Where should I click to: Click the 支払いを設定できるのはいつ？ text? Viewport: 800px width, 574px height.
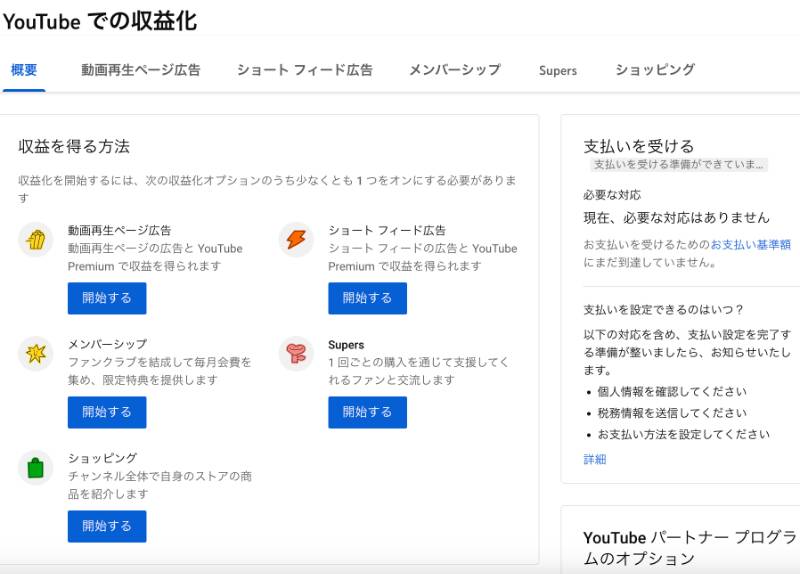(x=664, y=310)
